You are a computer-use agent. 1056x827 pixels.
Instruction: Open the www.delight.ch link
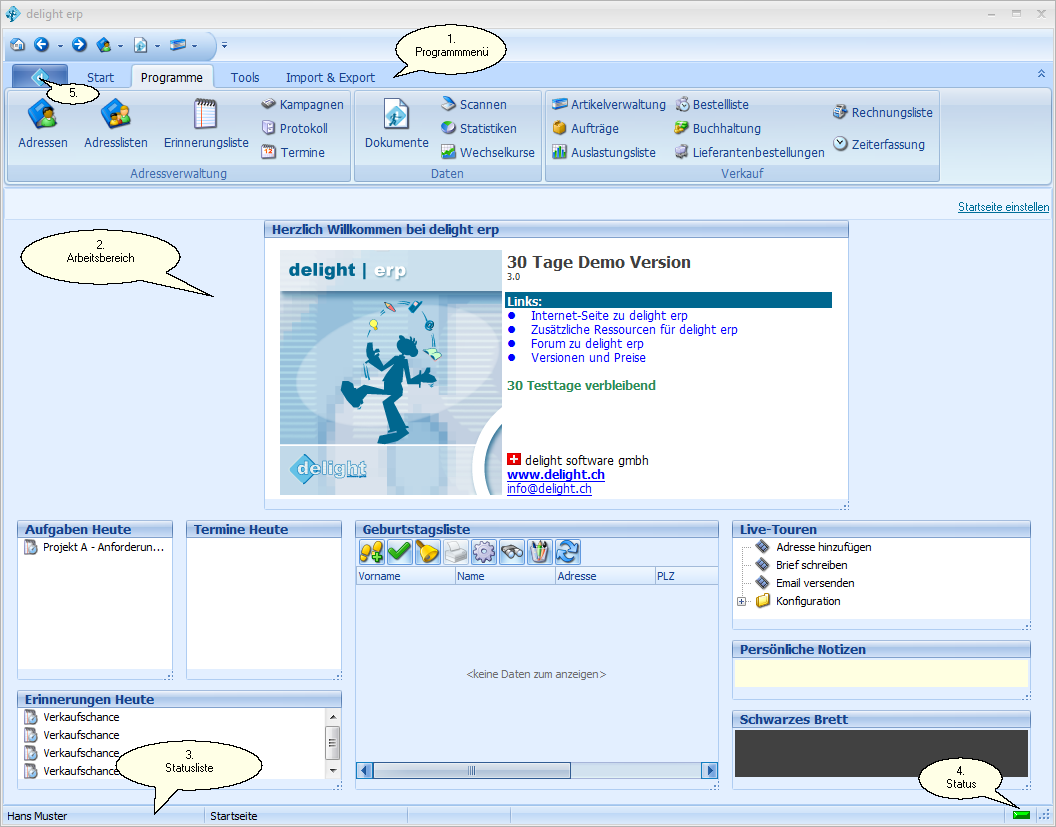pos(555,475)
